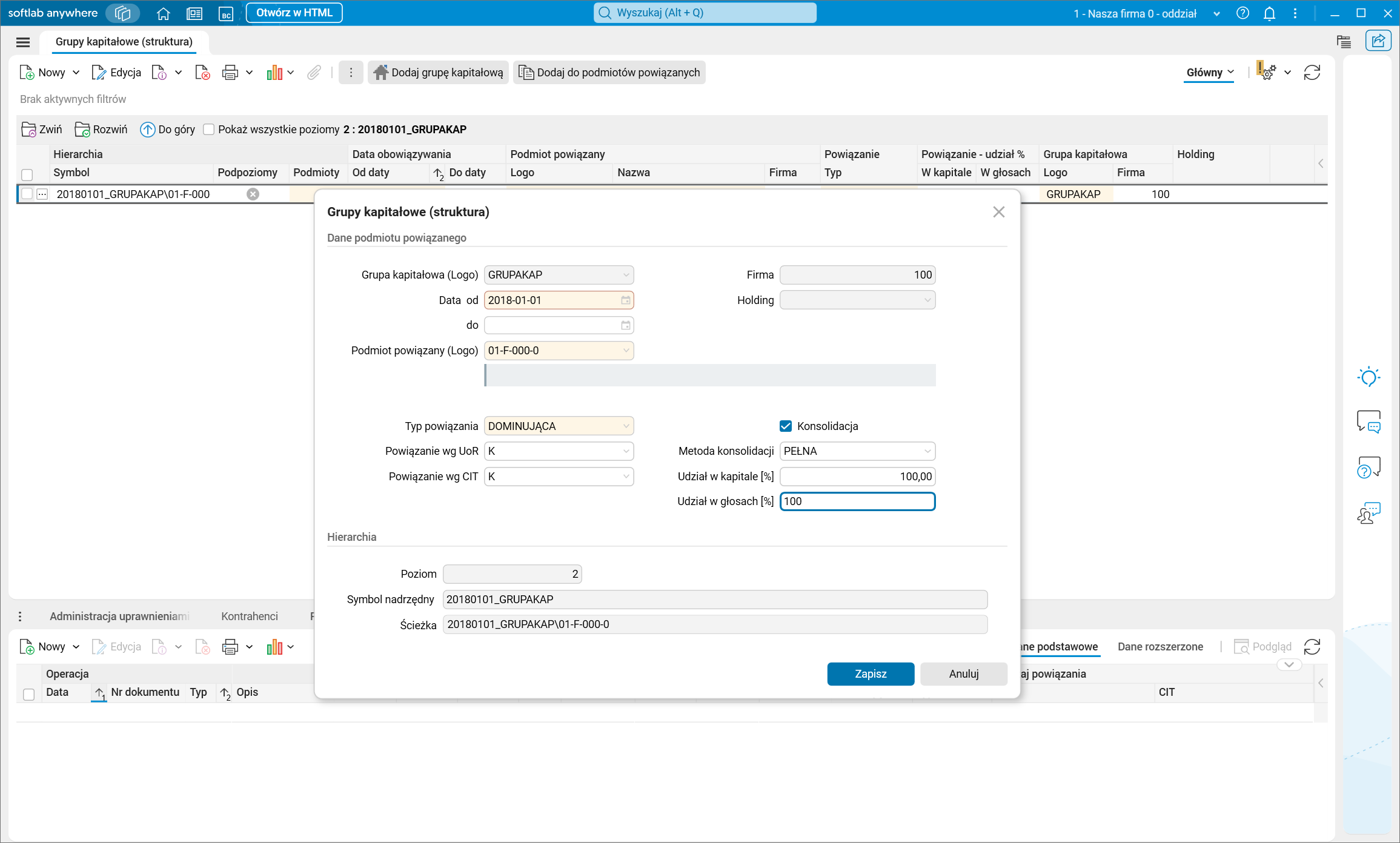Click the home icon in title bar

click(x=163, y=13)
